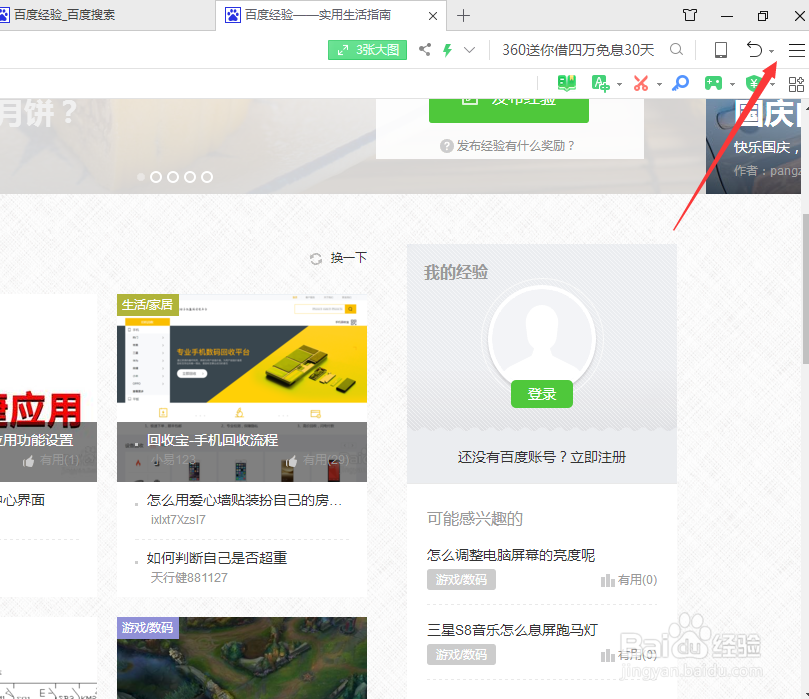Click 有用(0) under 怎么调整电脑屏幕的亮度呢
Screen dimensions: 809x699
click(629, 580)
